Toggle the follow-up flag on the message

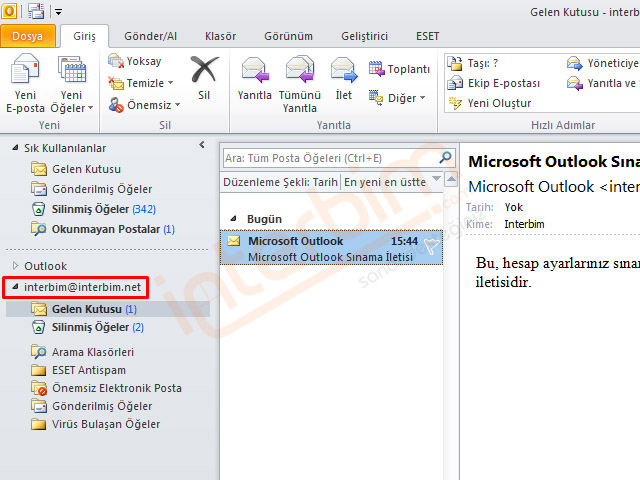pyautogui.click(x=431, y=247)
